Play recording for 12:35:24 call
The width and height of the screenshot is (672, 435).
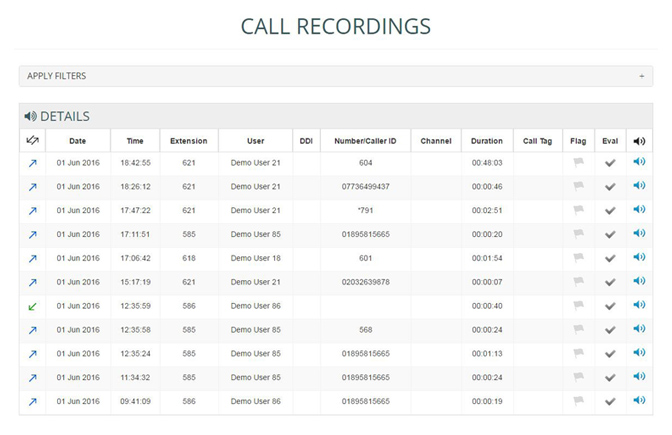[639, 352]
